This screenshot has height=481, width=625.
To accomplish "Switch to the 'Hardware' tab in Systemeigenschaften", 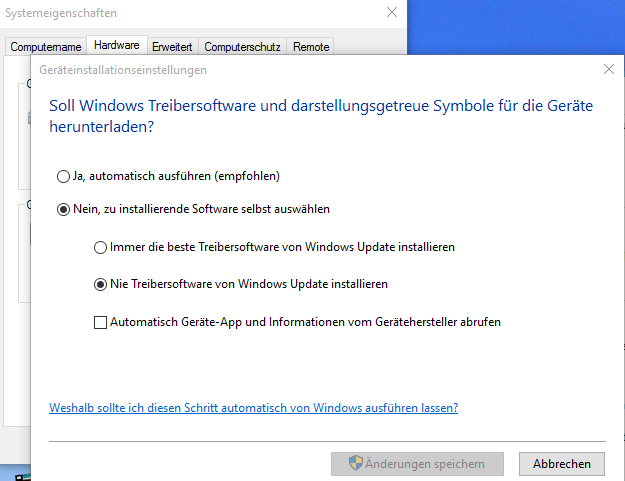I will [117, 45].
